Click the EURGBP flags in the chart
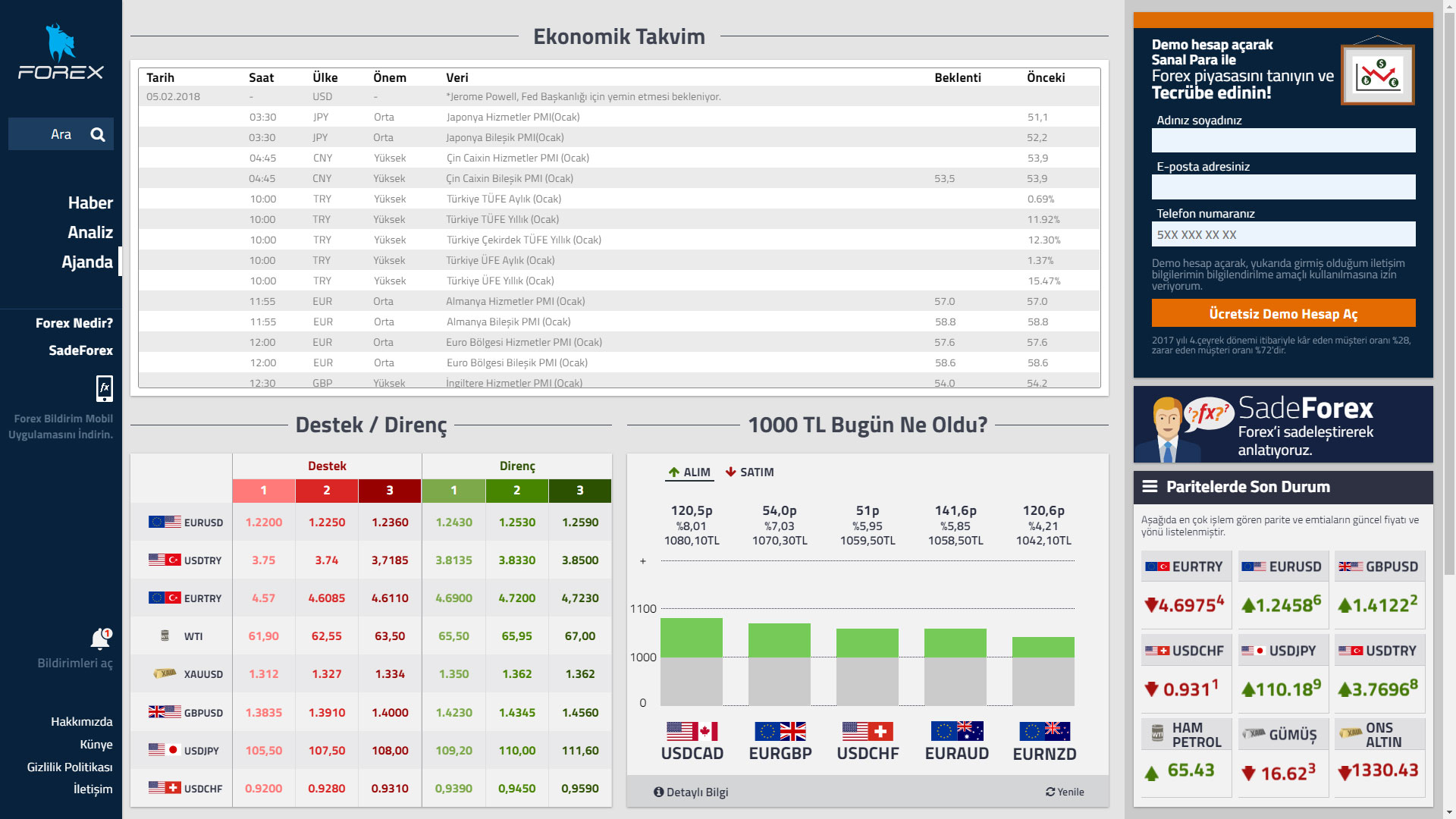 point(780,731)
